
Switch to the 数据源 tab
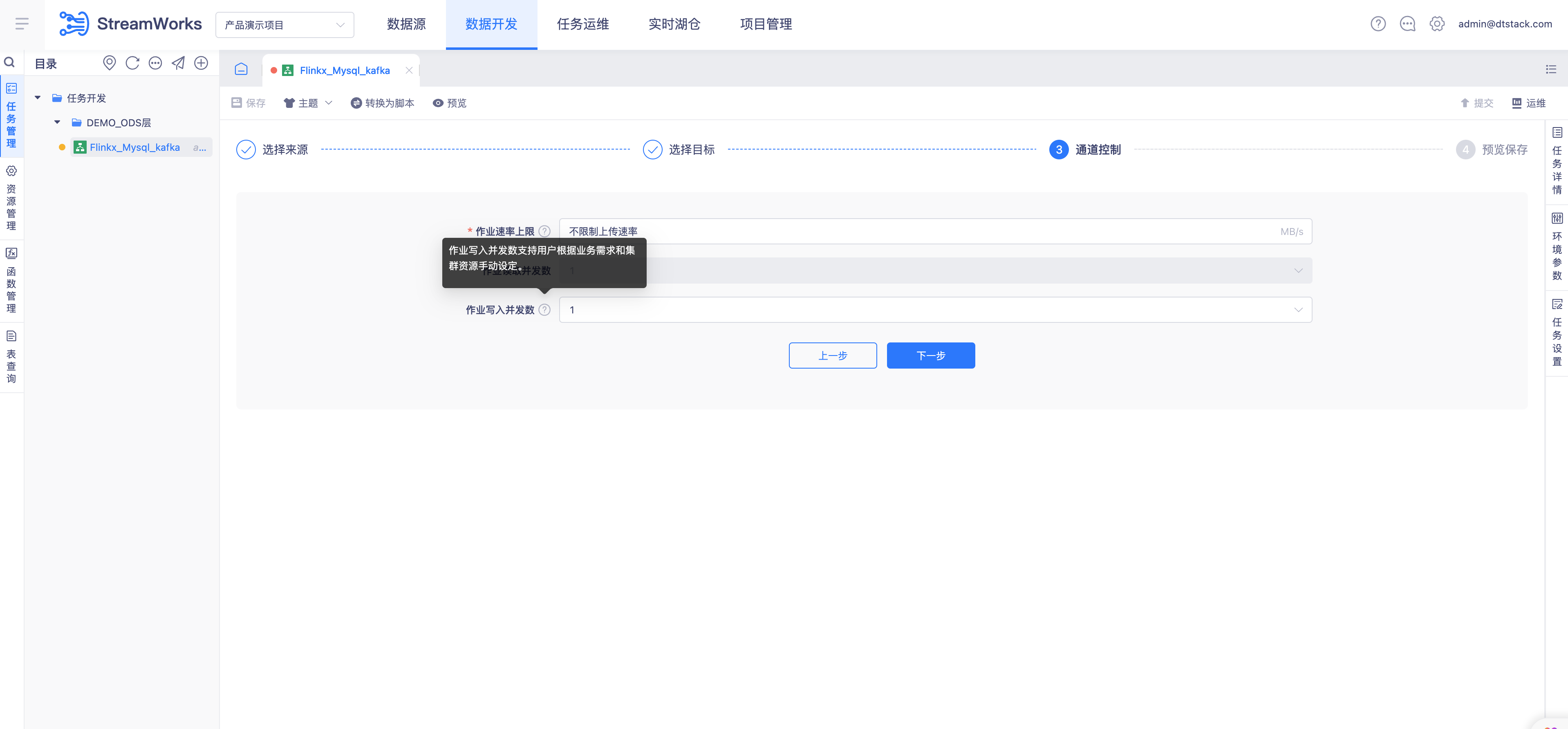(406, 24)
